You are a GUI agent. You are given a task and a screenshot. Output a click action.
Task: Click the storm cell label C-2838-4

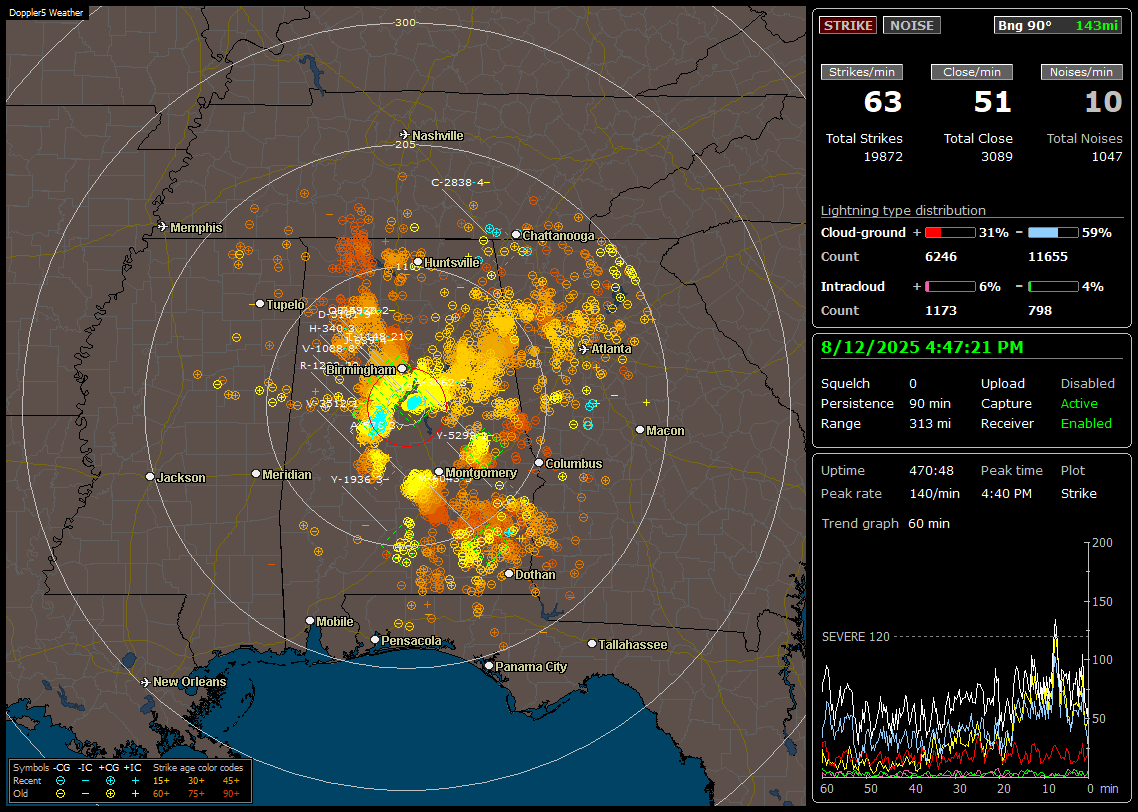coord(459,182)
